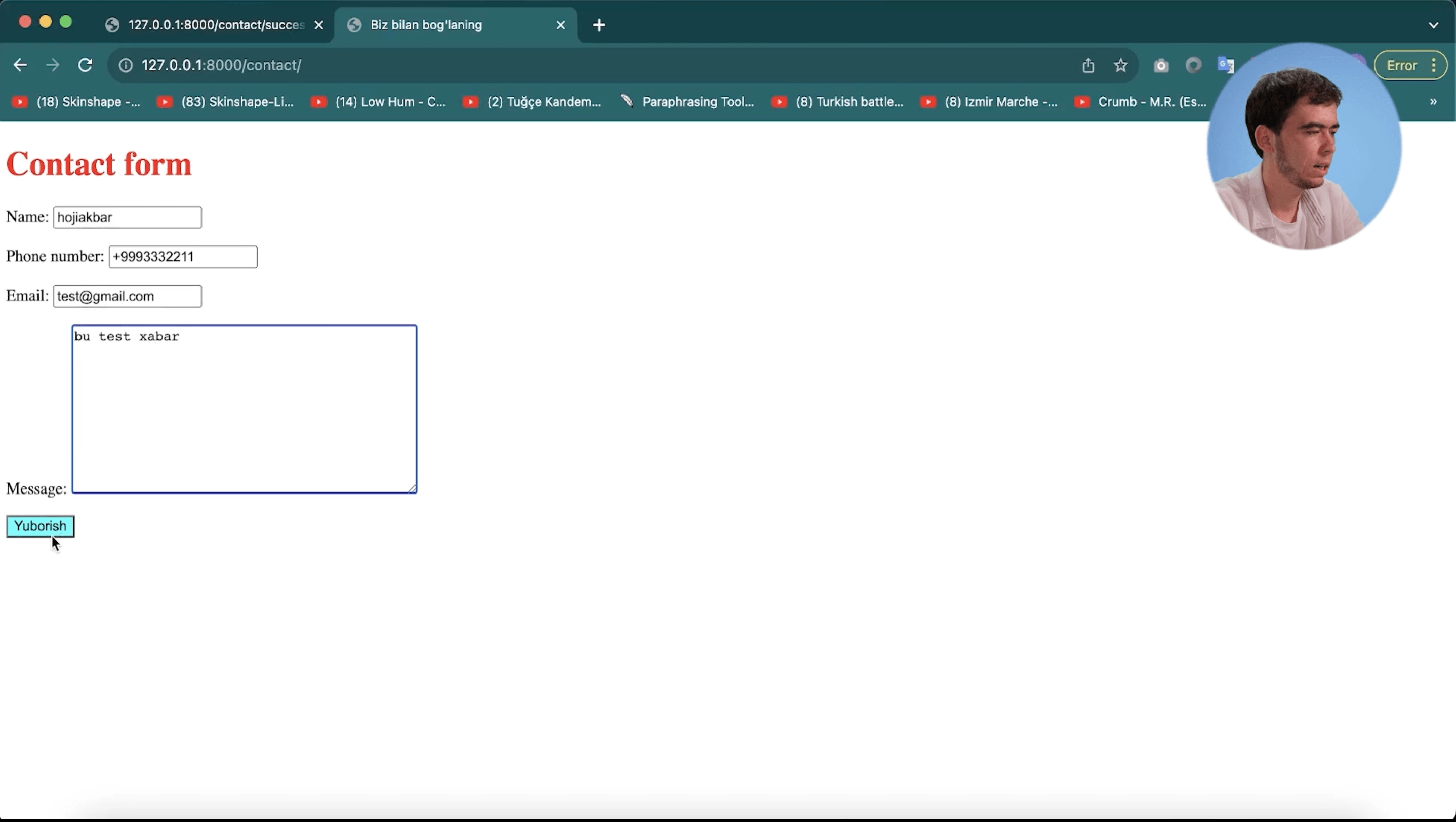Open the Google Translate extension icon
This screenshot has width=1456, height=822.
1225,65
